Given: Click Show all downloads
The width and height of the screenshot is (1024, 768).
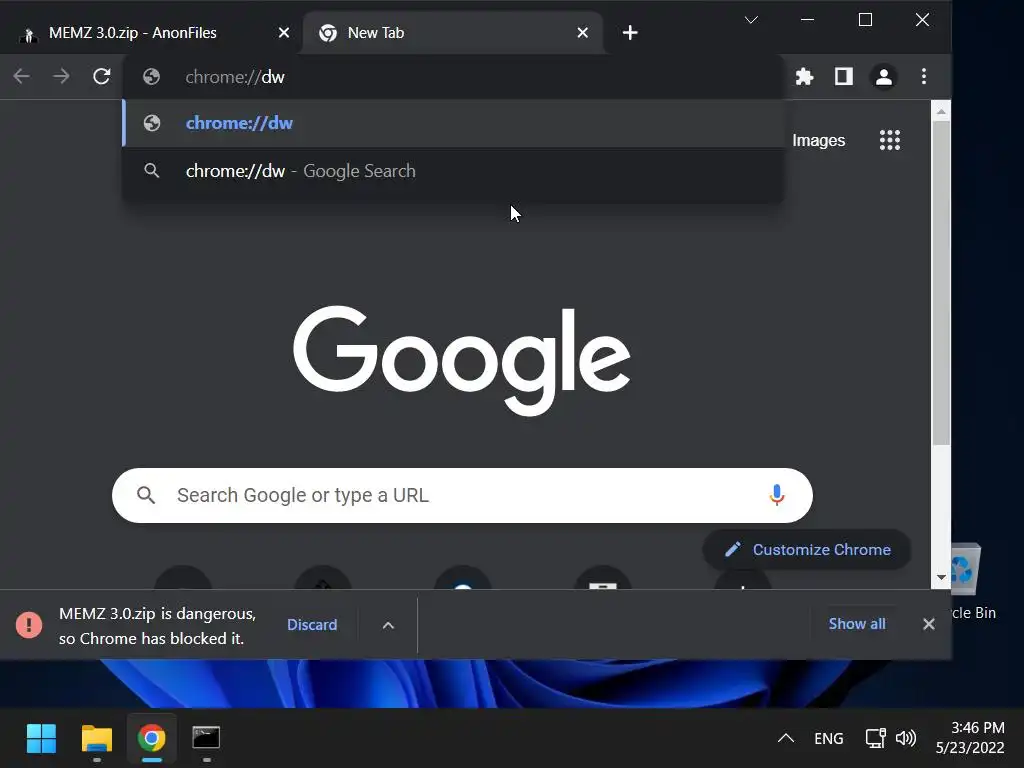Looking at the screenshot, I should point(857,624).
